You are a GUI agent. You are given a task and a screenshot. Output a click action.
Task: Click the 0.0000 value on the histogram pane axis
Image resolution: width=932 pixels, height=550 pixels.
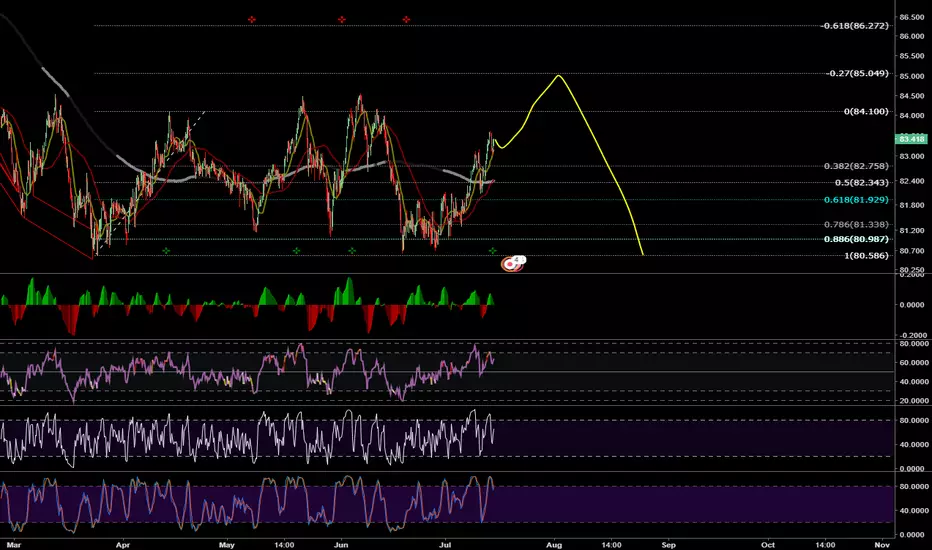(x=912, y=305)
